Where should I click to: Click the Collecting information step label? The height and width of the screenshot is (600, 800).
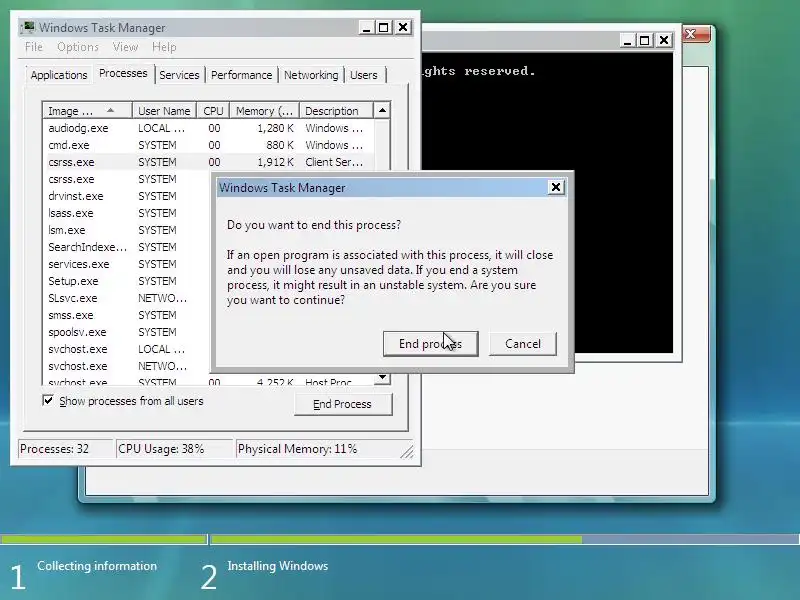97,566
